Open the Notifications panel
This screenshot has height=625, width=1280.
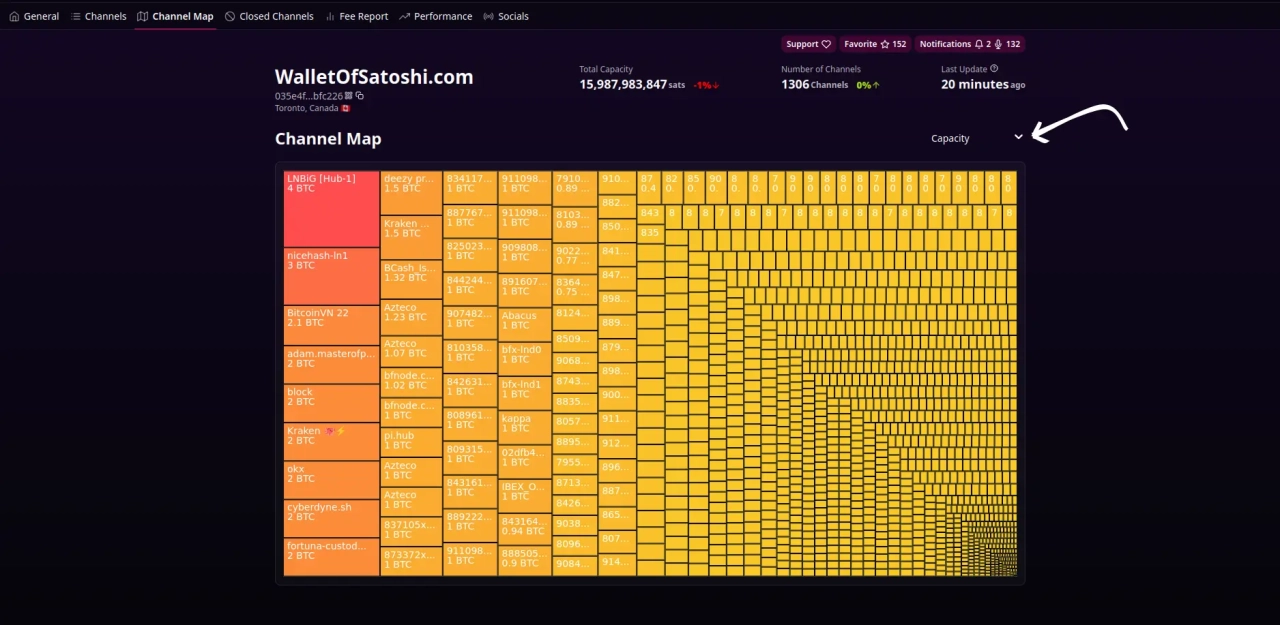click(x=944, y=44)
